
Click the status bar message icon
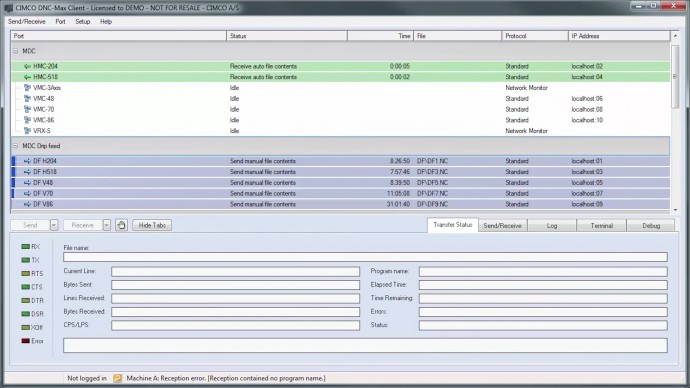pos(117,378)
